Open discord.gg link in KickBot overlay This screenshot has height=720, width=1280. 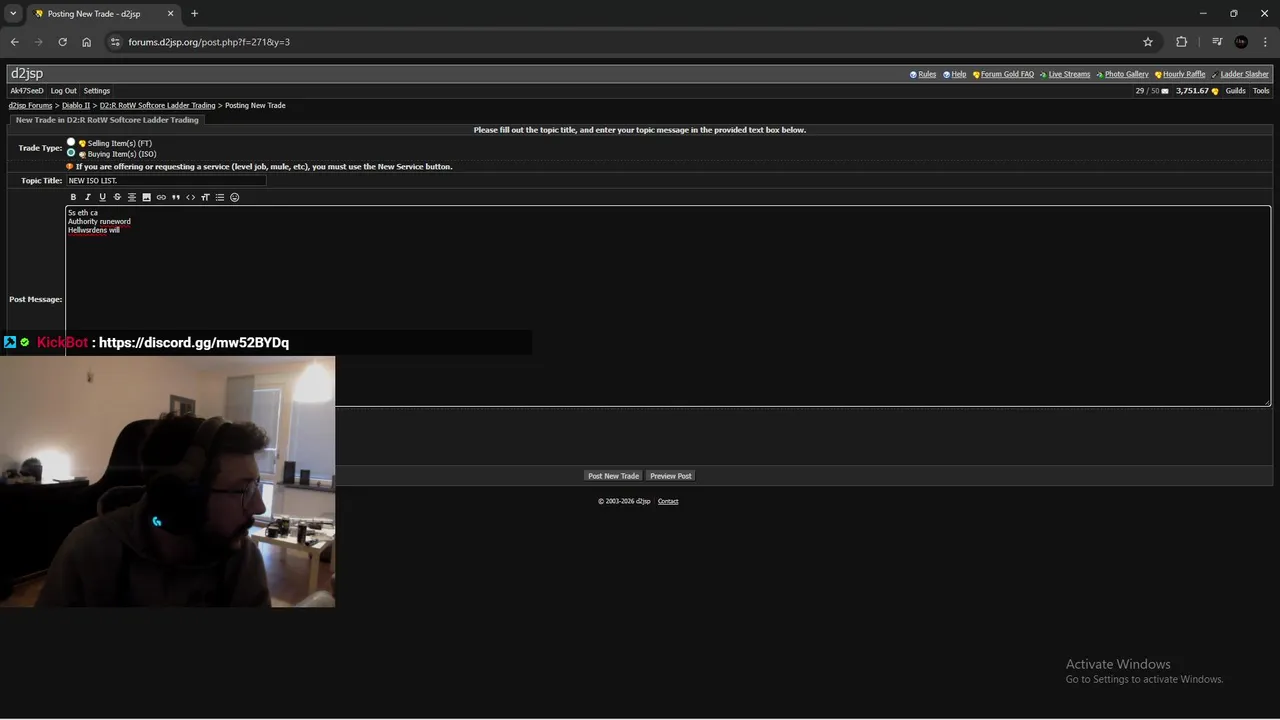194,342
